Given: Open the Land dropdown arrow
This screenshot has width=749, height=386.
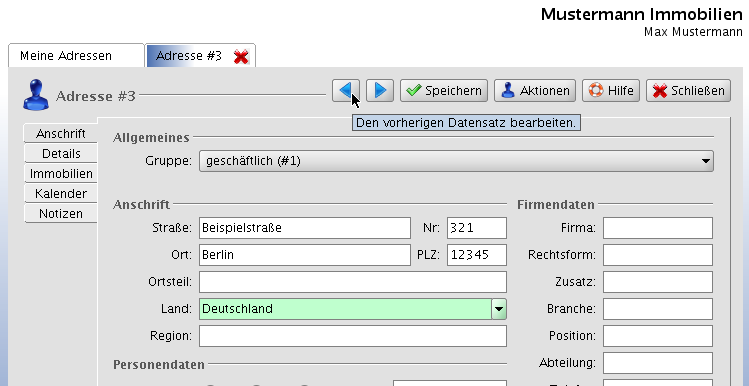Looking at the screenshot, I should coord(499,309).
